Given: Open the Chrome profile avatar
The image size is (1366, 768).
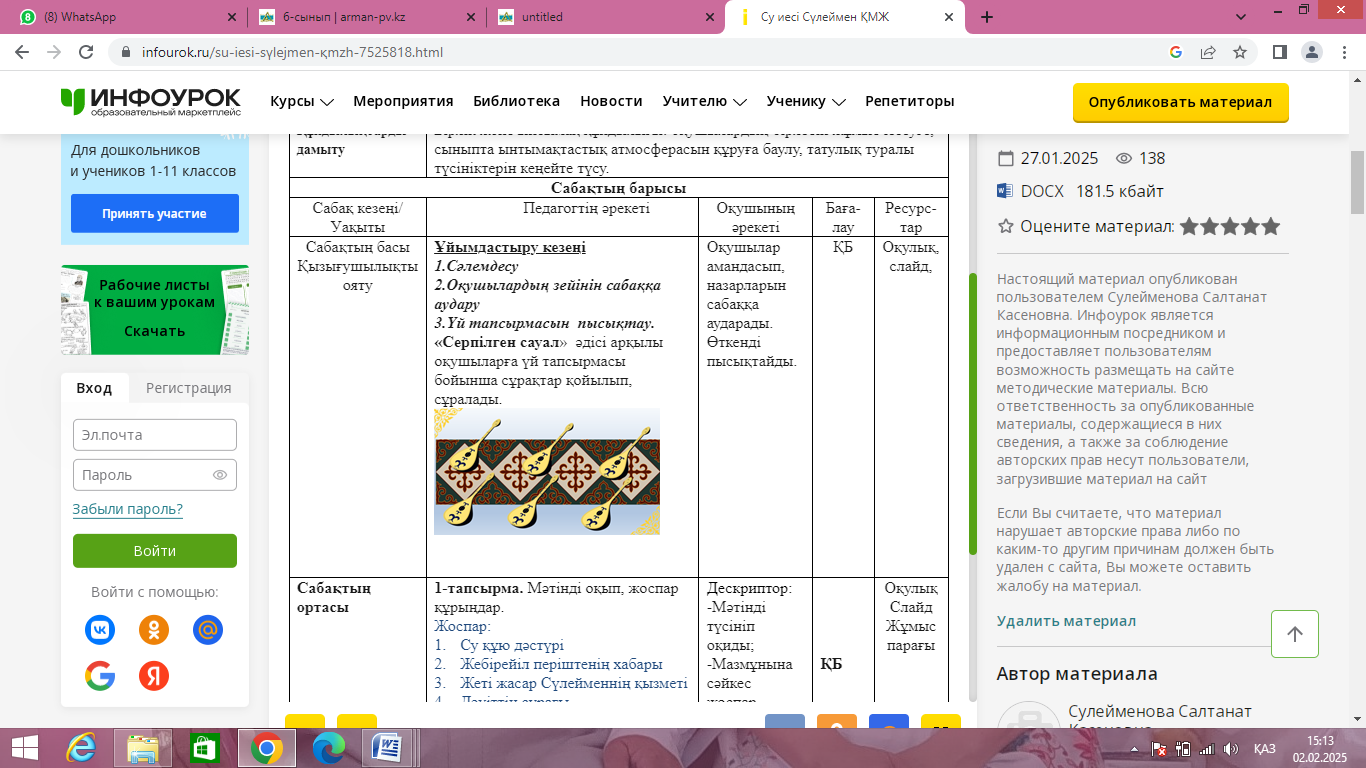Looking at the screenshot, I should point(1311,52).
